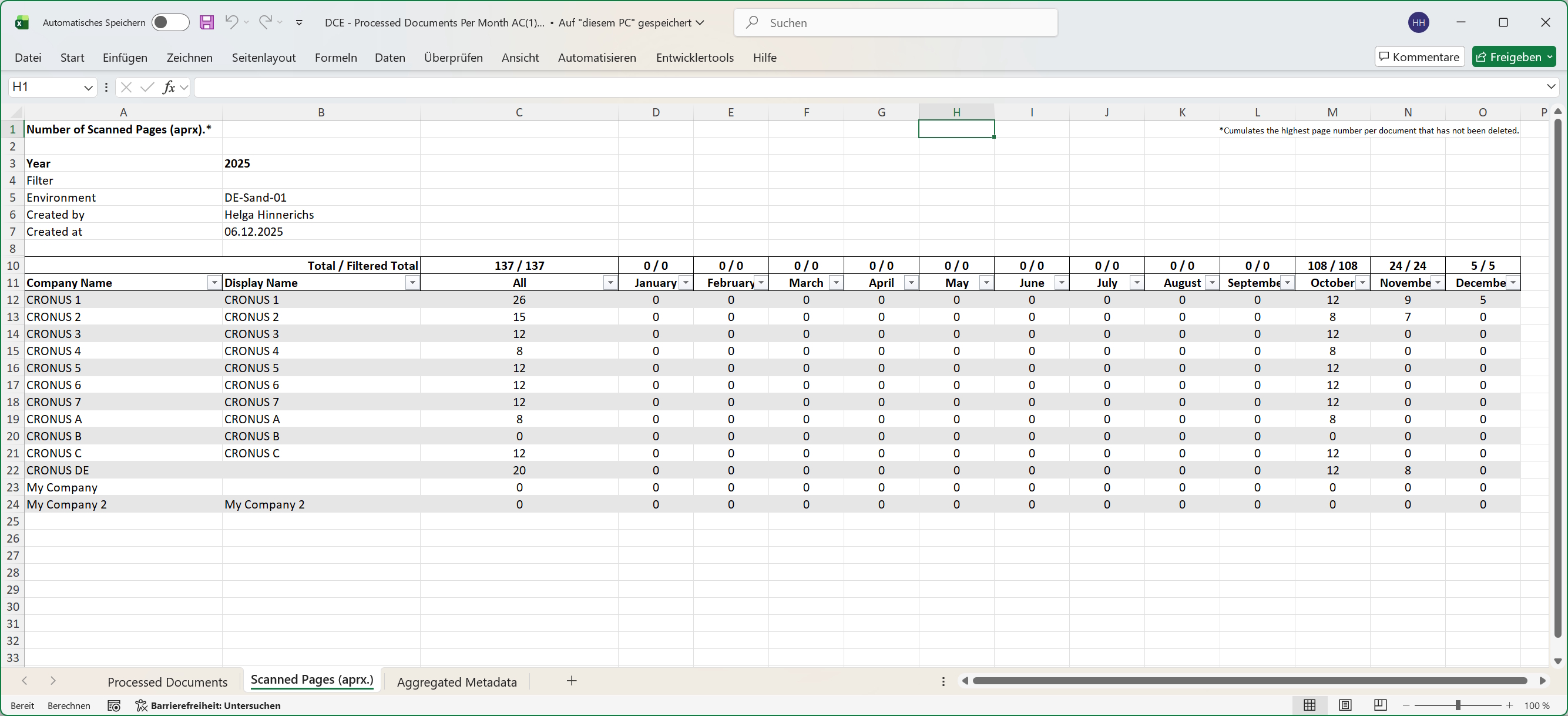Select the Normal view icon in the status bar

tap(1310, 705)
